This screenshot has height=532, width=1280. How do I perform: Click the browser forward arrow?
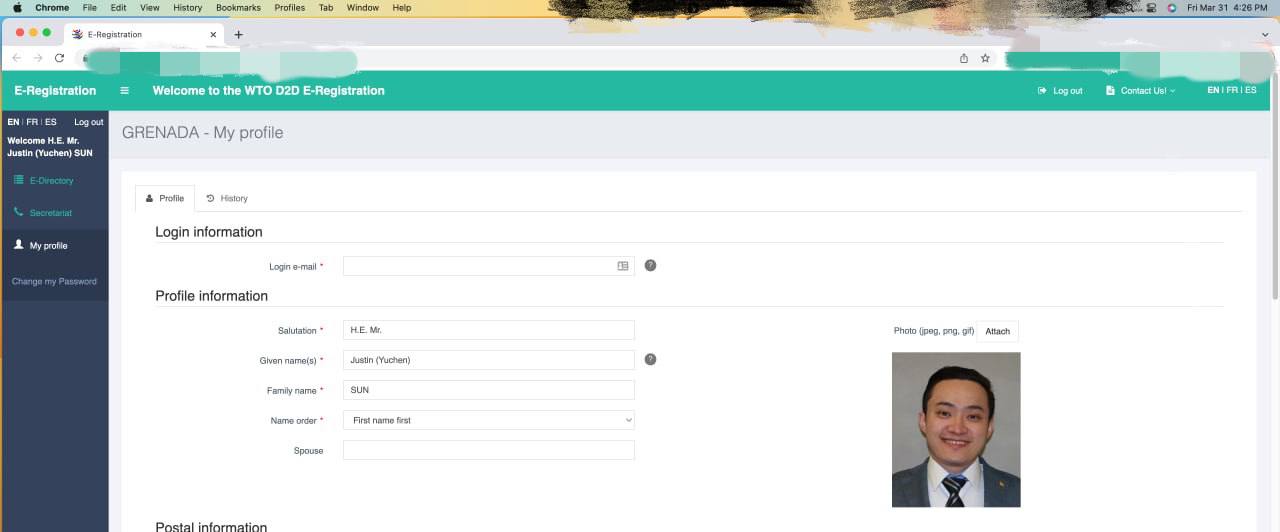(38, 58)
